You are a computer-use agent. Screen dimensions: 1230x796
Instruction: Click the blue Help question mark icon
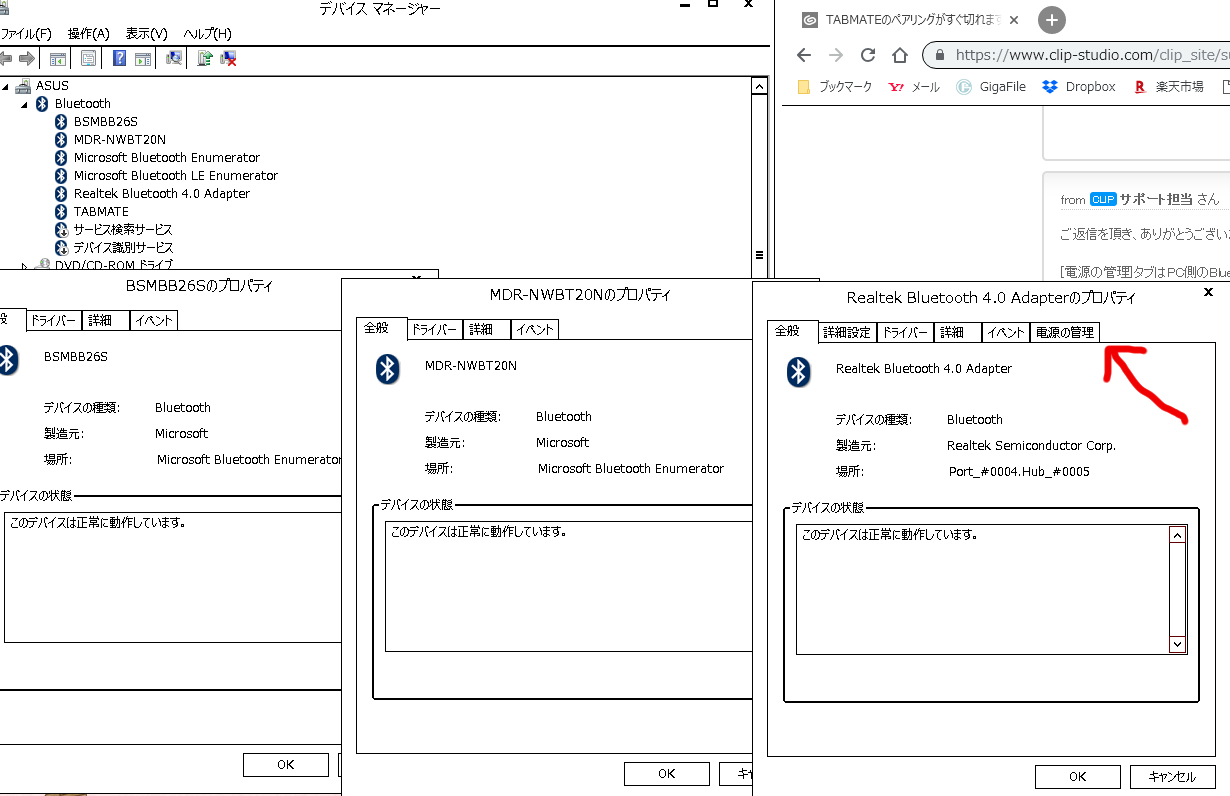pyautogui.click(x=119, y=59)
